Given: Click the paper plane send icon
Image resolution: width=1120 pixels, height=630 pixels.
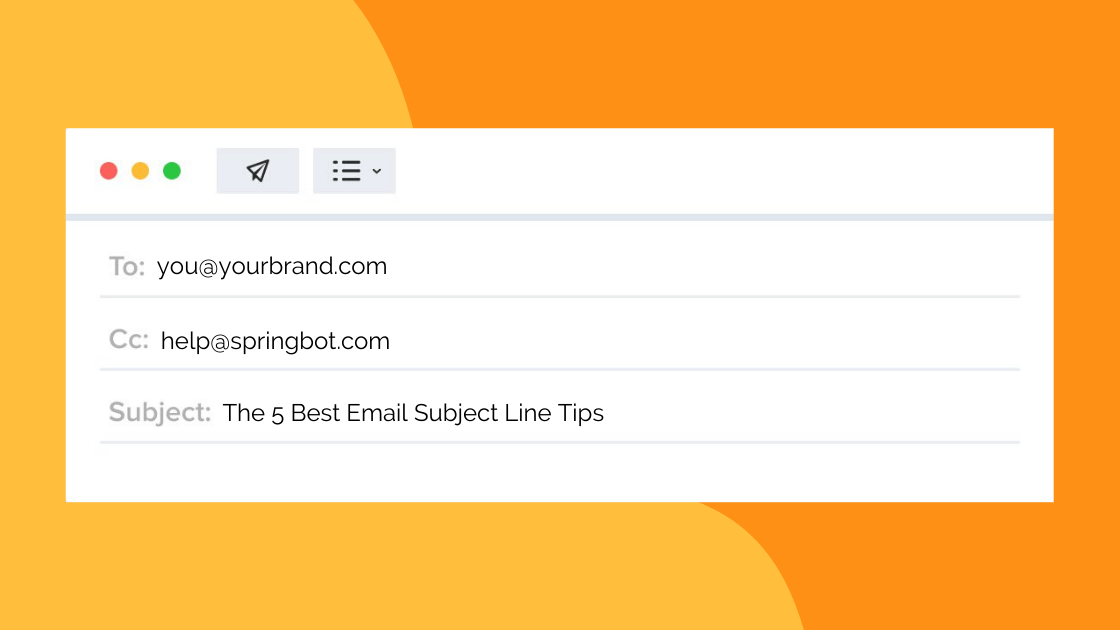Looking at the screenshot, I should [x=258, y=171].
